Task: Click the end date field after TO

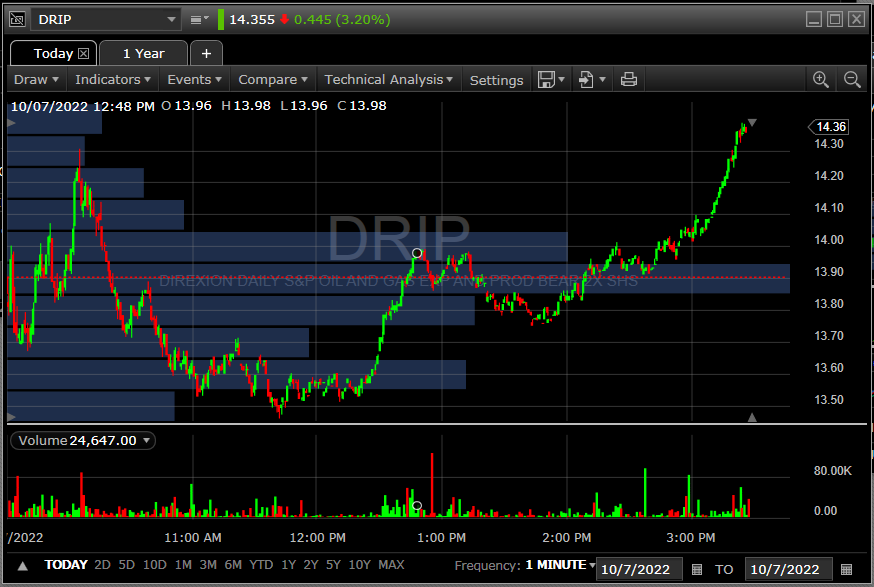Action: (x=788, y=569)
